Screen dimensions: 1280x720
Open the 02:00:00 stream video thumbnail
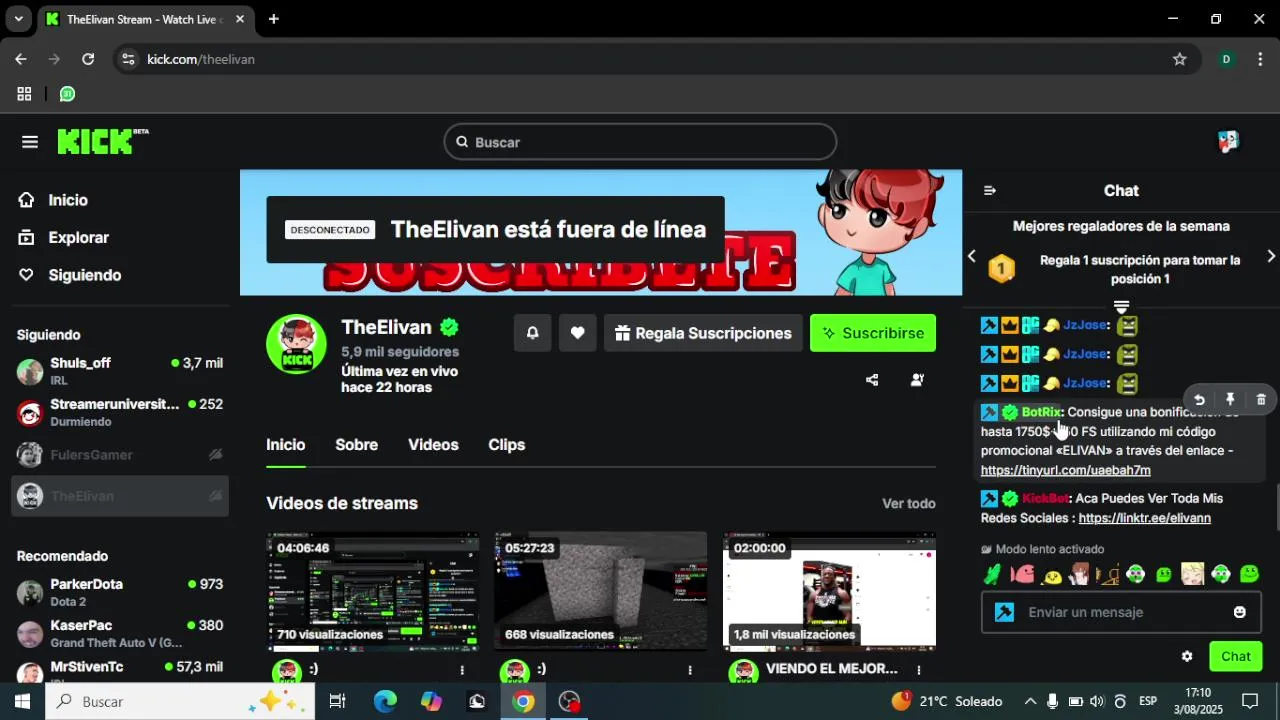coord(829,591)
